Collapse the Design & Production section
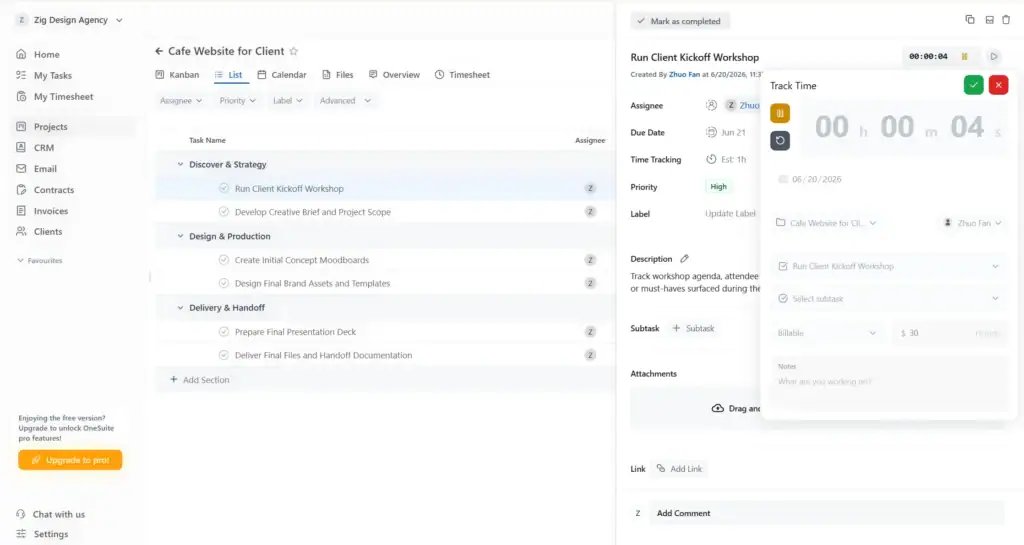Image resolution: width=1024 pixels, height=545 pixels. [180, 236]
